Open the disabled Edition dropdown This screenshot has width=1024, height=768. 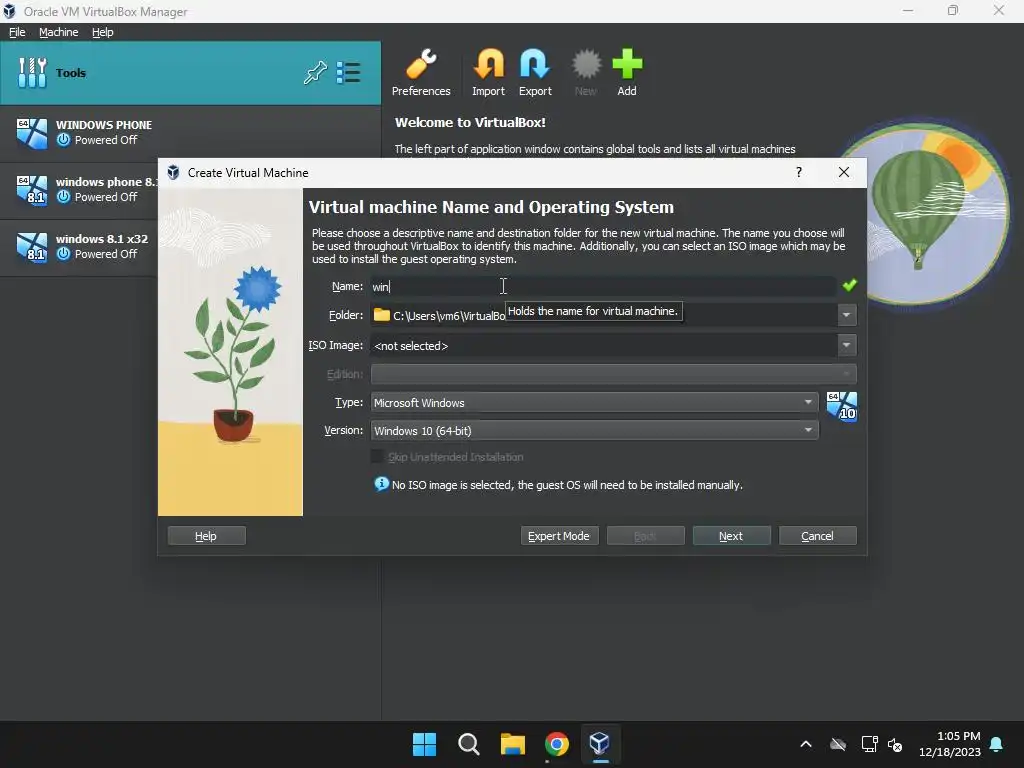tap(613, 374)
